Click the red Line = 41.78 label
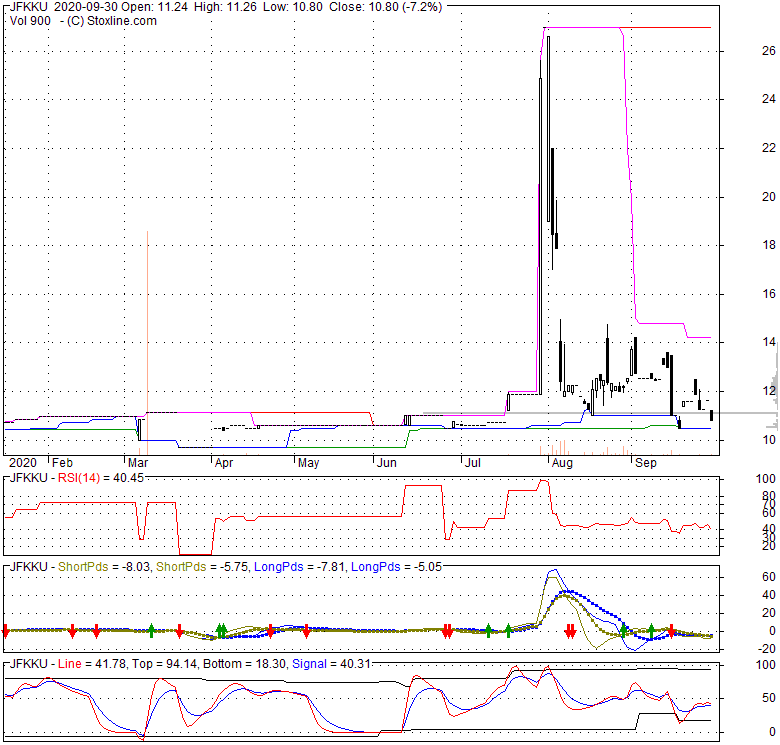The image size is (780, 745). click(x=92, y=664)
